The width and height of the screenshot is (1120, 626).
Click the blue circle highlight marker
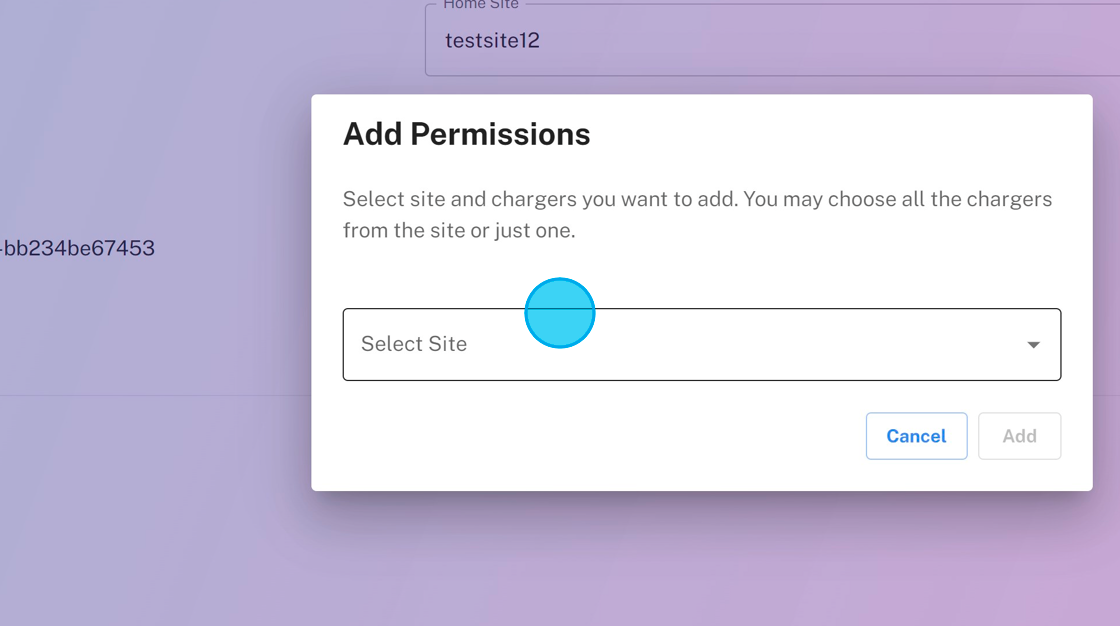[x=560, y=313]
